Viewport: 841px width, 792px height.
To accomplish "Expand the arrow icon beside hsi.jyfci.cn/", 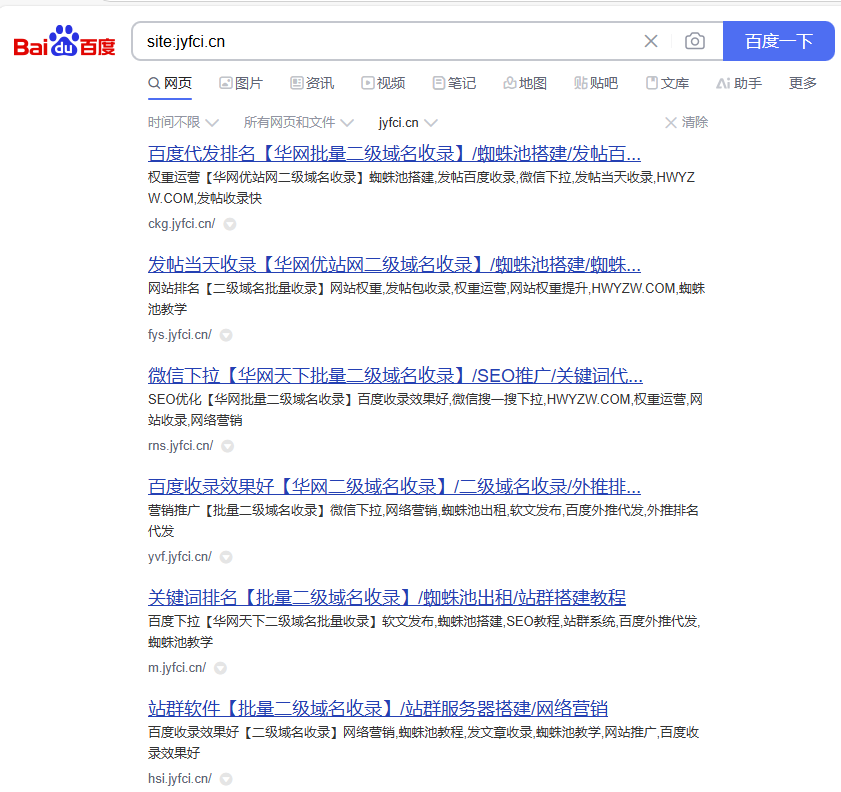I will point(226,779).
